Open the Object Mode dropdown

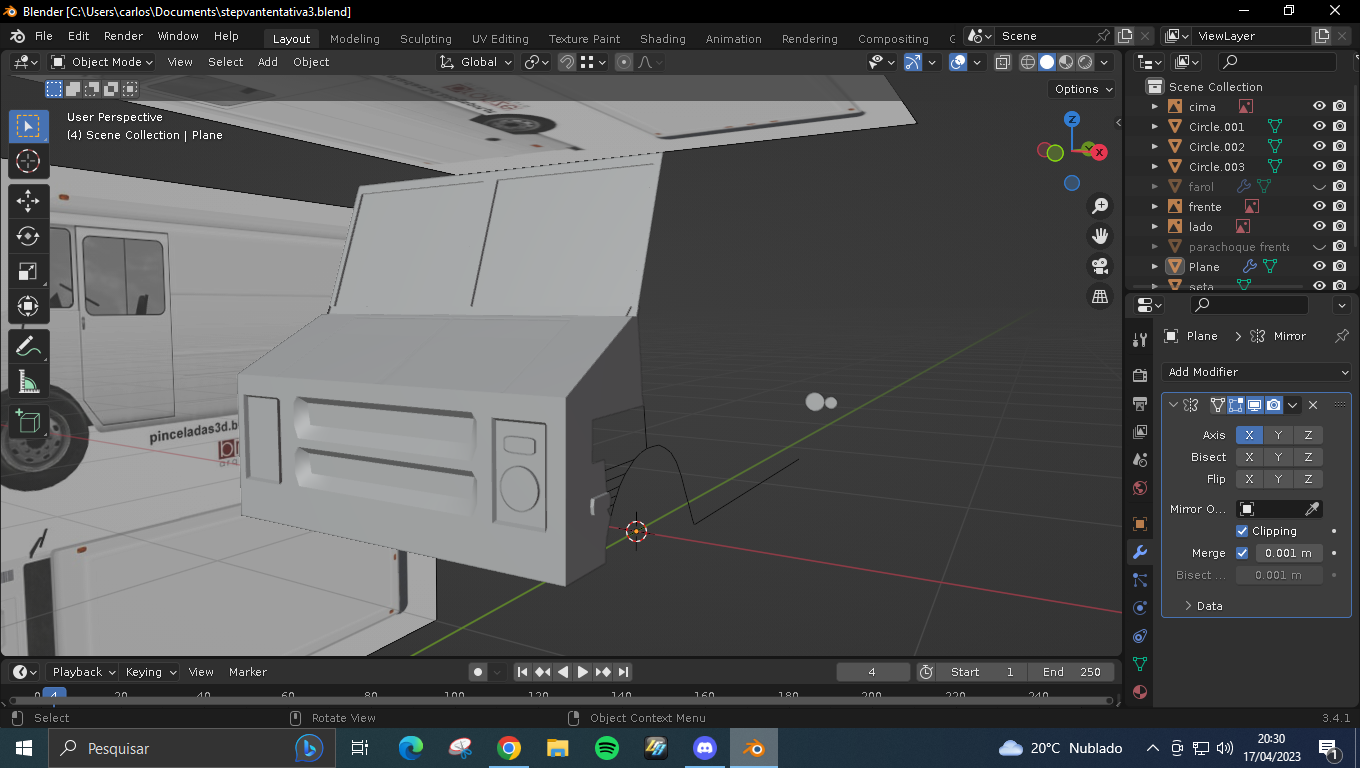tap(103, 62)
